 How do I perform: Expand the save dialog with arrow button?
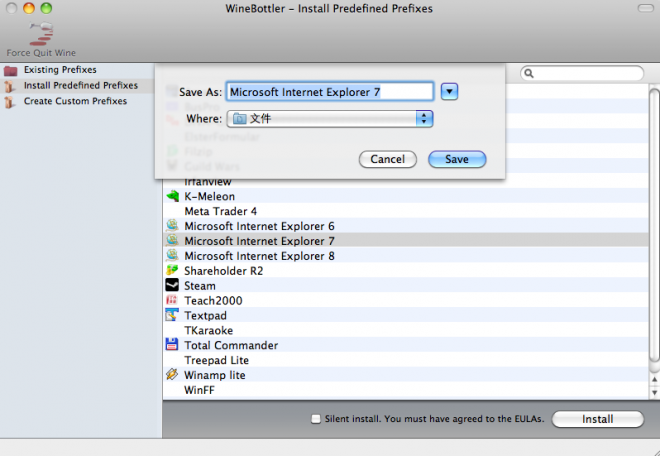coord(449,91)
